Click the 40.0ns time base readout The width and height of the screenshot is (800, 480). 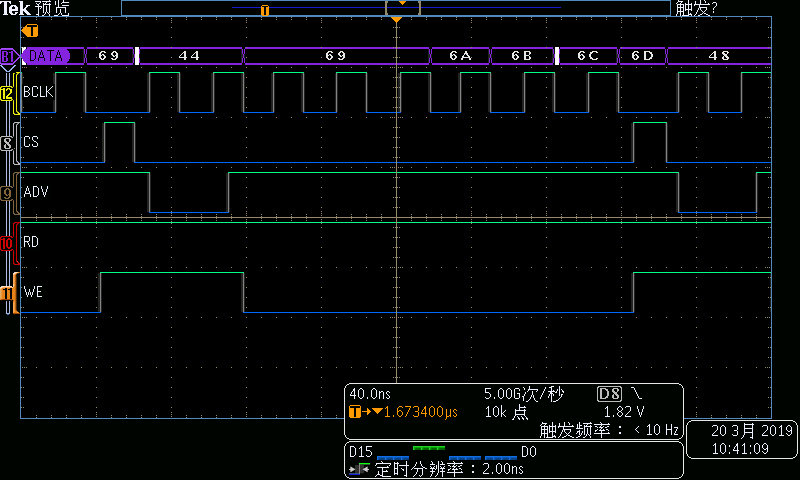[x=370, y=394]
